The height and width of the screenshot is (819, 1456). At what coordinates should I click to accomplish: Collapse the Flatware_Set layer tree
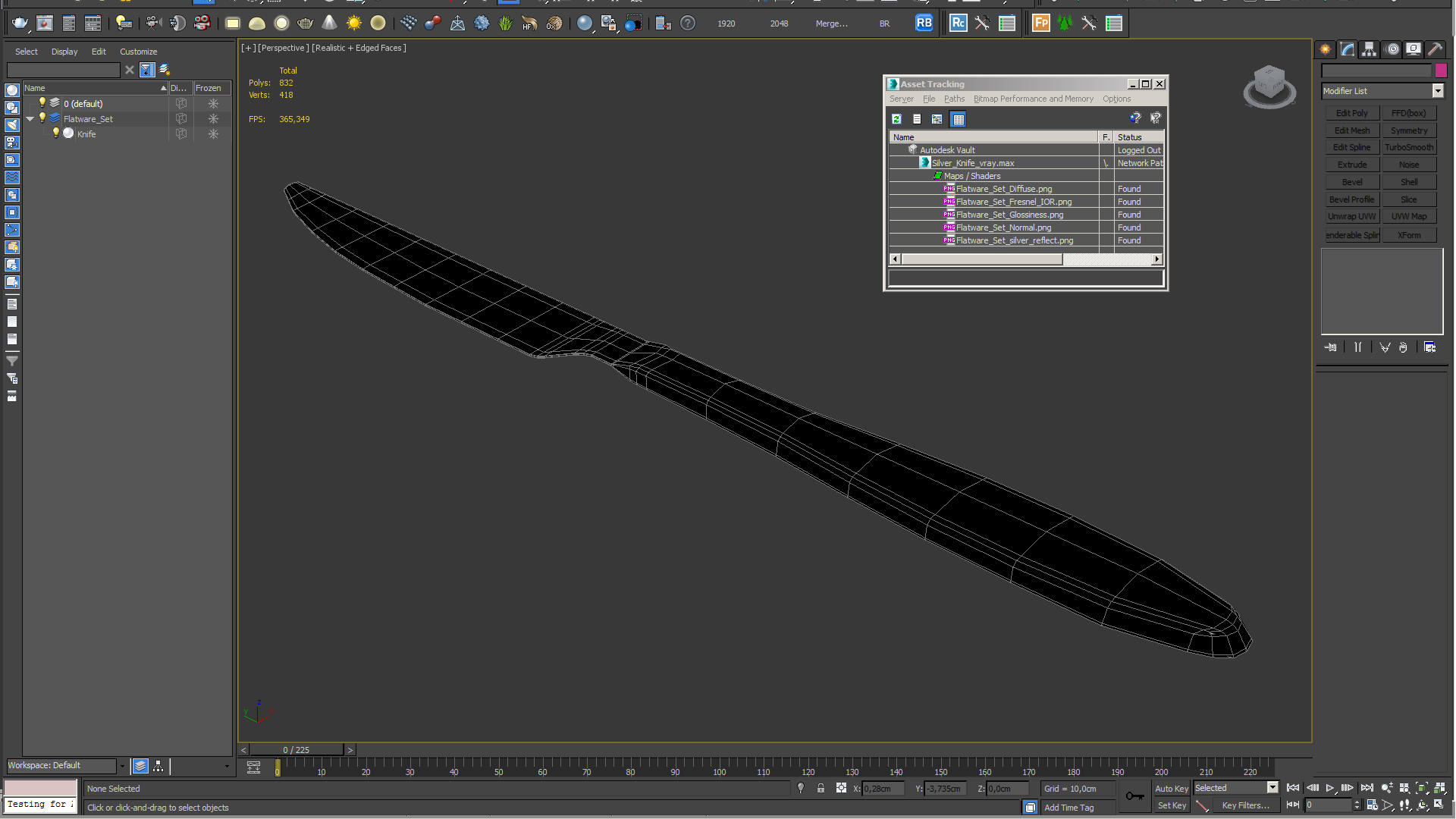pos(30,119)
